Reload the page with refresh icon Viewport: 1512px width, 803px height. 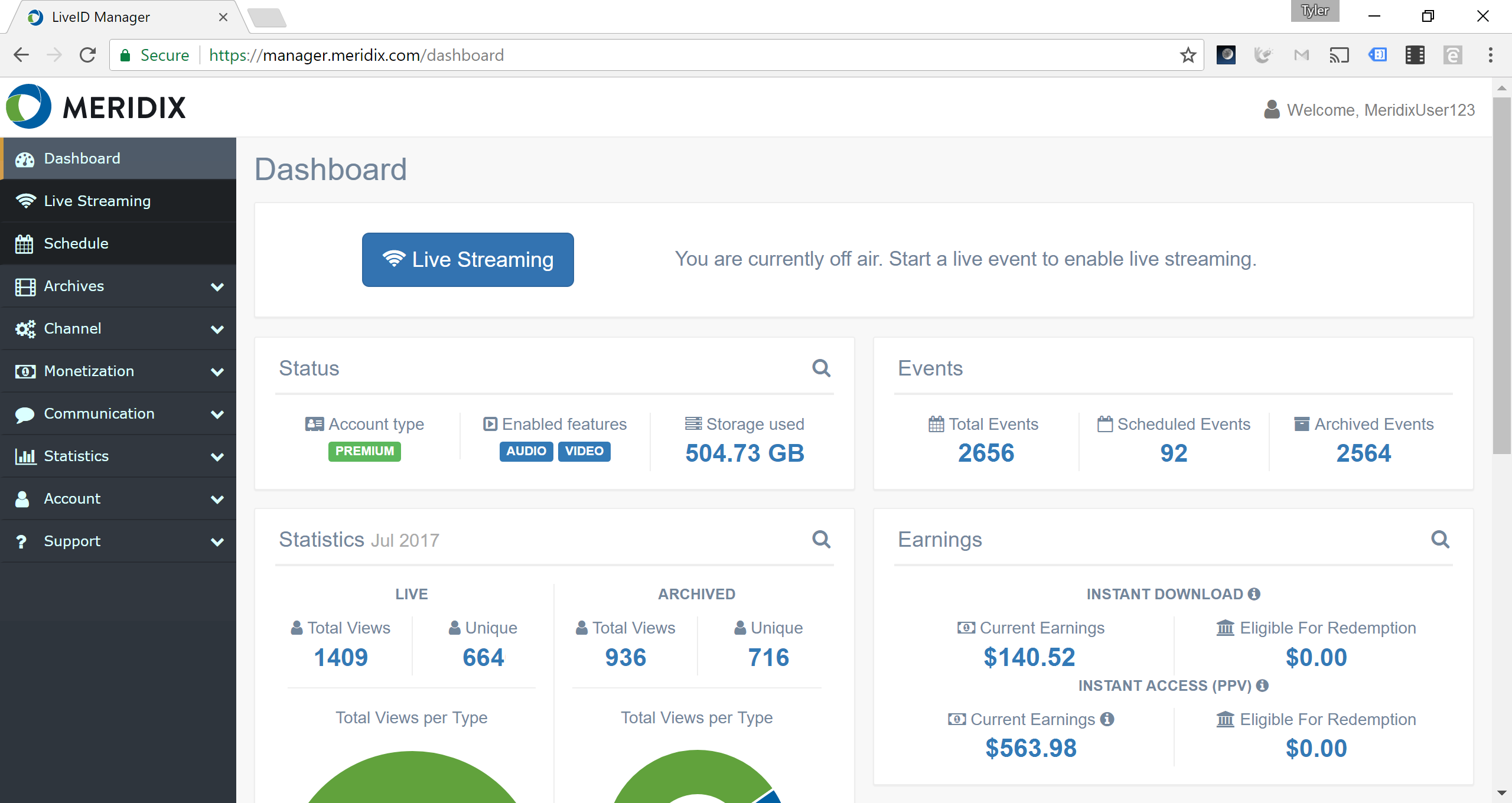(x=88, y=56)
